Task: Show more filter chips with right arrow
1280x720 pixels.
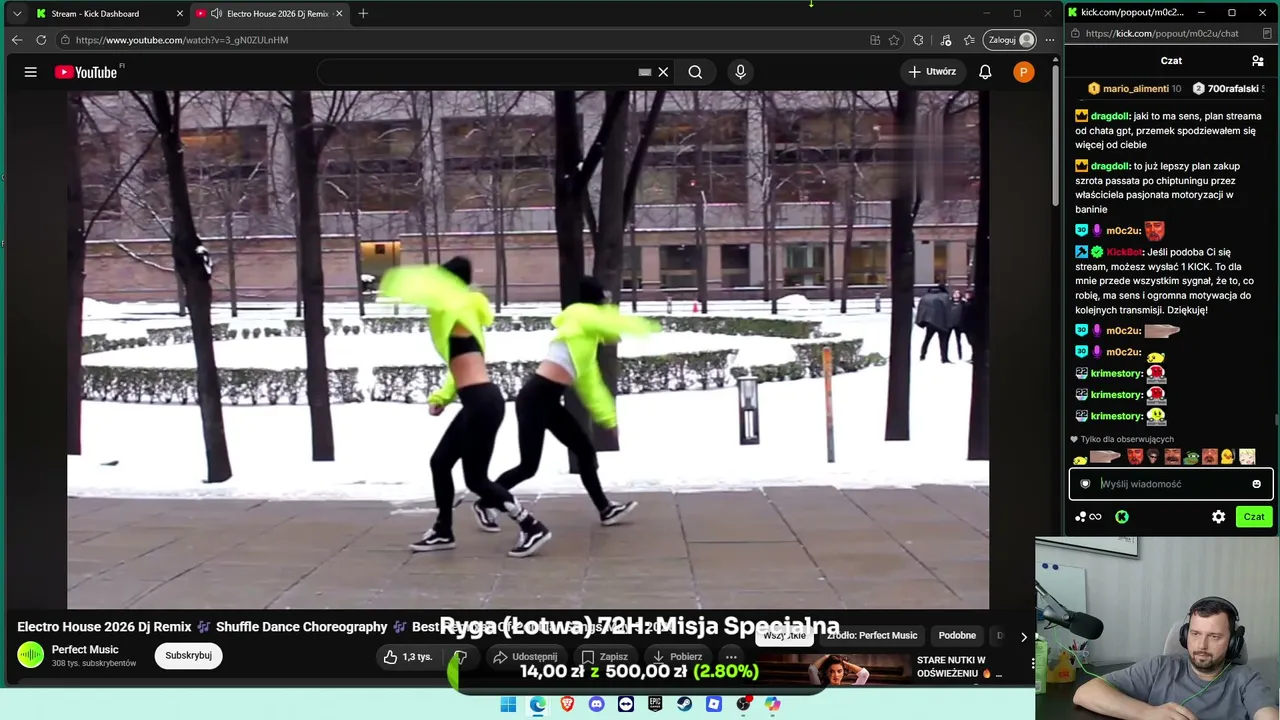Action: [1023, 636]
